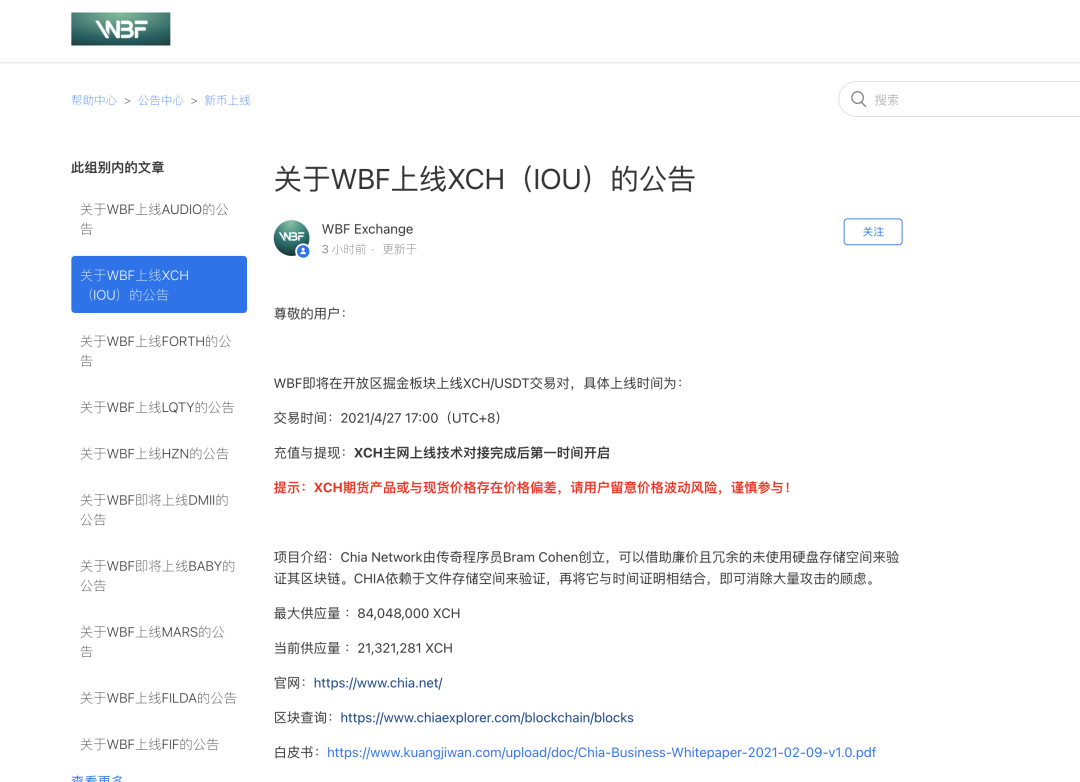Click the search magnifier icon
Viewport: 1080px width, 782px height.
(x=858, y=99)
